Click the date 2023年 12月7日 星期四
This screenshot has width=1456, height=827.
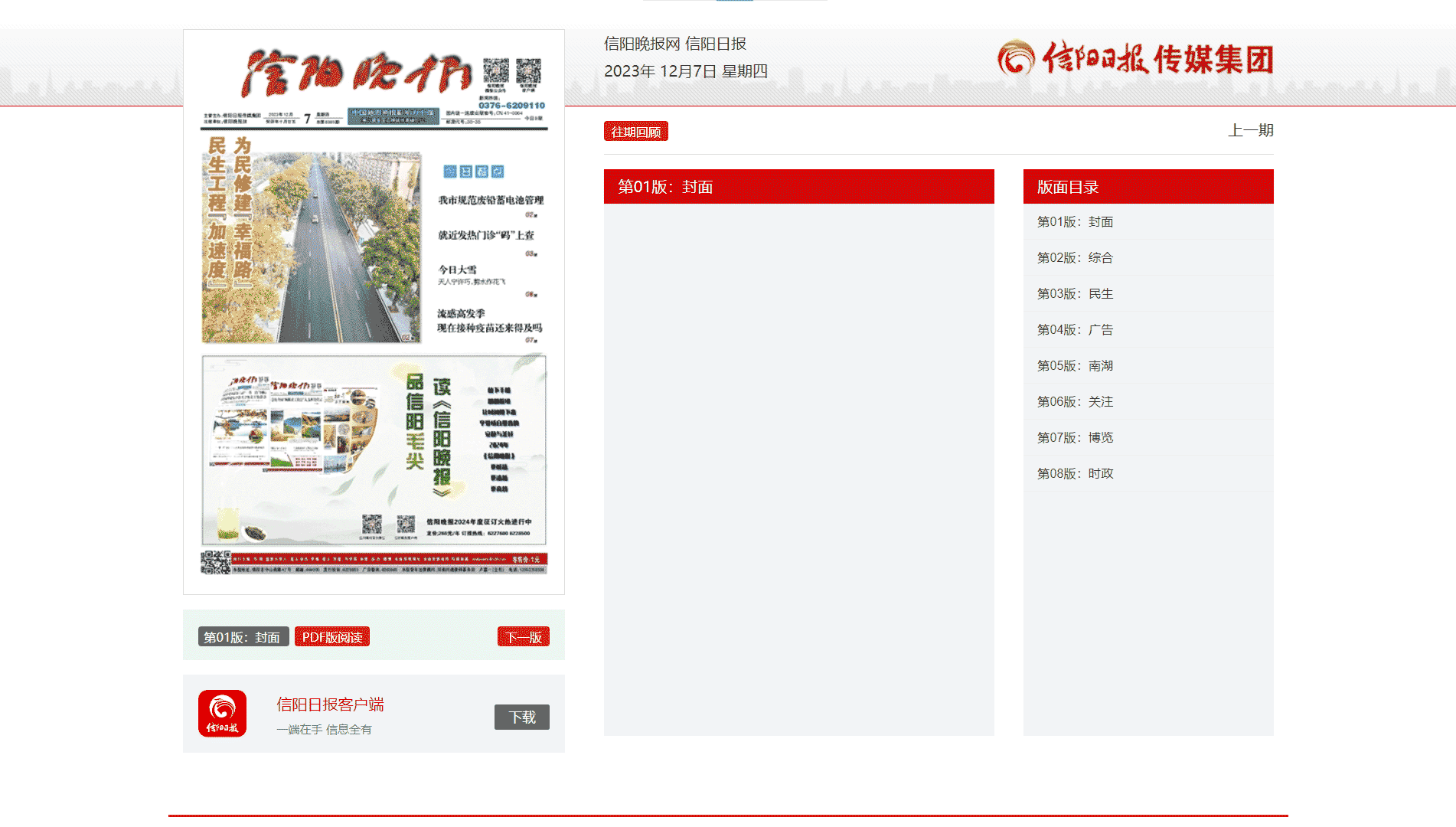click(x=686, y=71)
